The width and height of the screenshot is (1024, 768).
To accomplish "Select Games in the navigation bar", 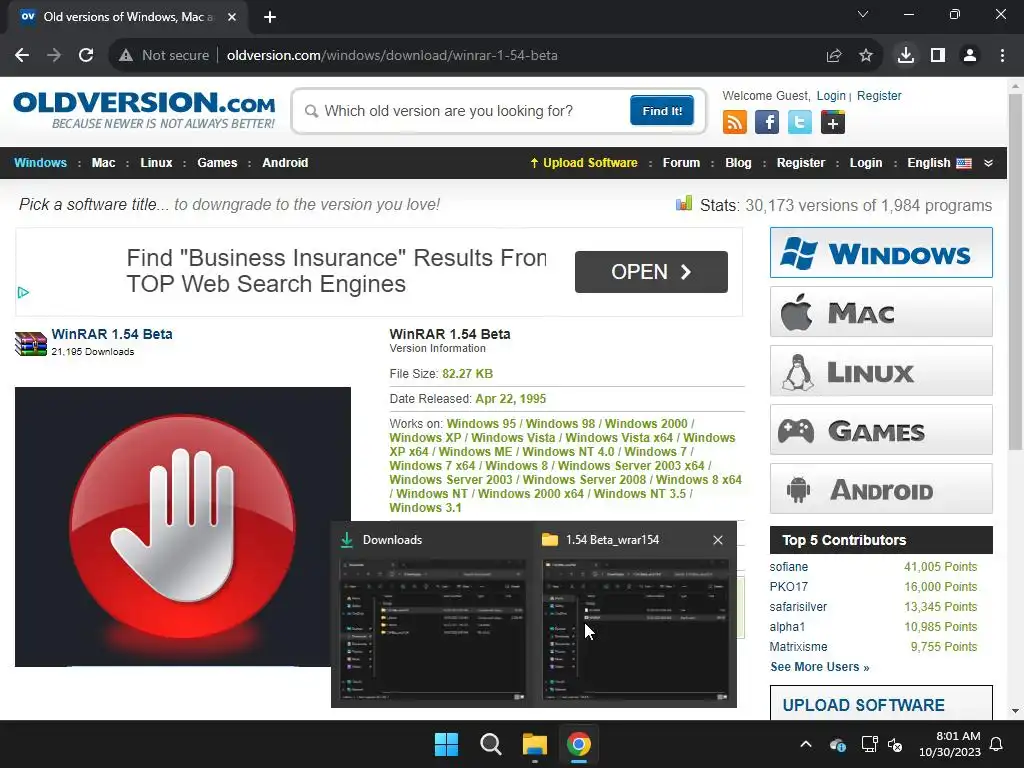I will click(217, 163).
